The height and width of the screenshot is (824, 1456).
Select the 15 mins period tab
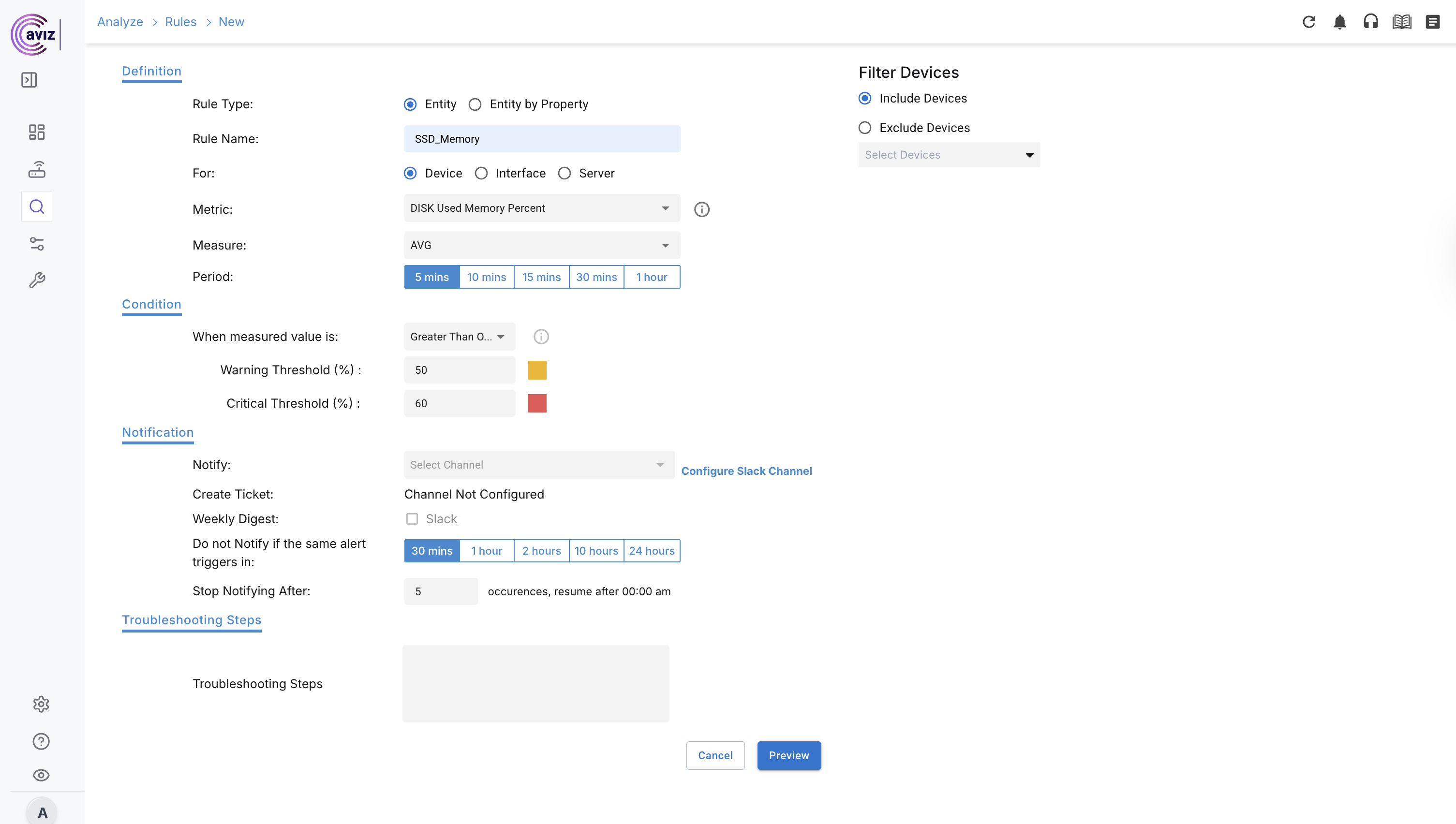coord(541,277)
